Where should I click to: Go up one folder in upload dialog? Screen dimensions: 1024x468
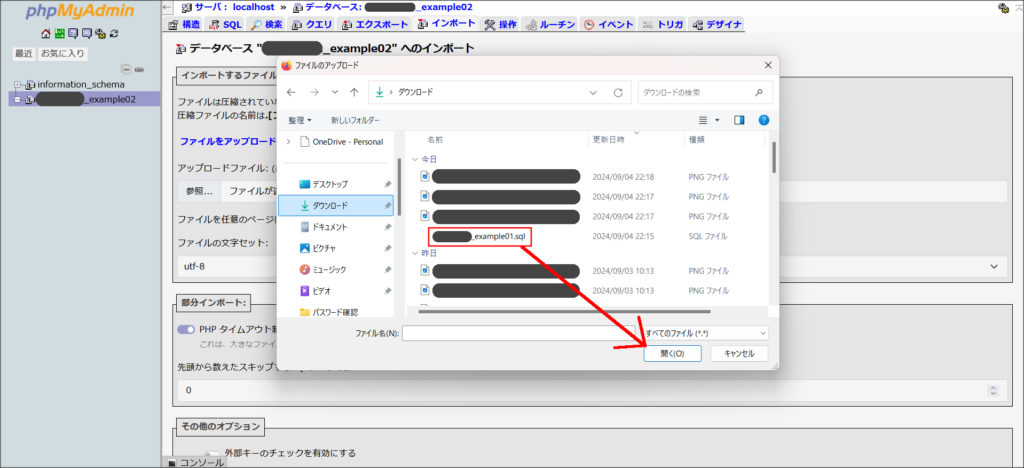(354, 93)
